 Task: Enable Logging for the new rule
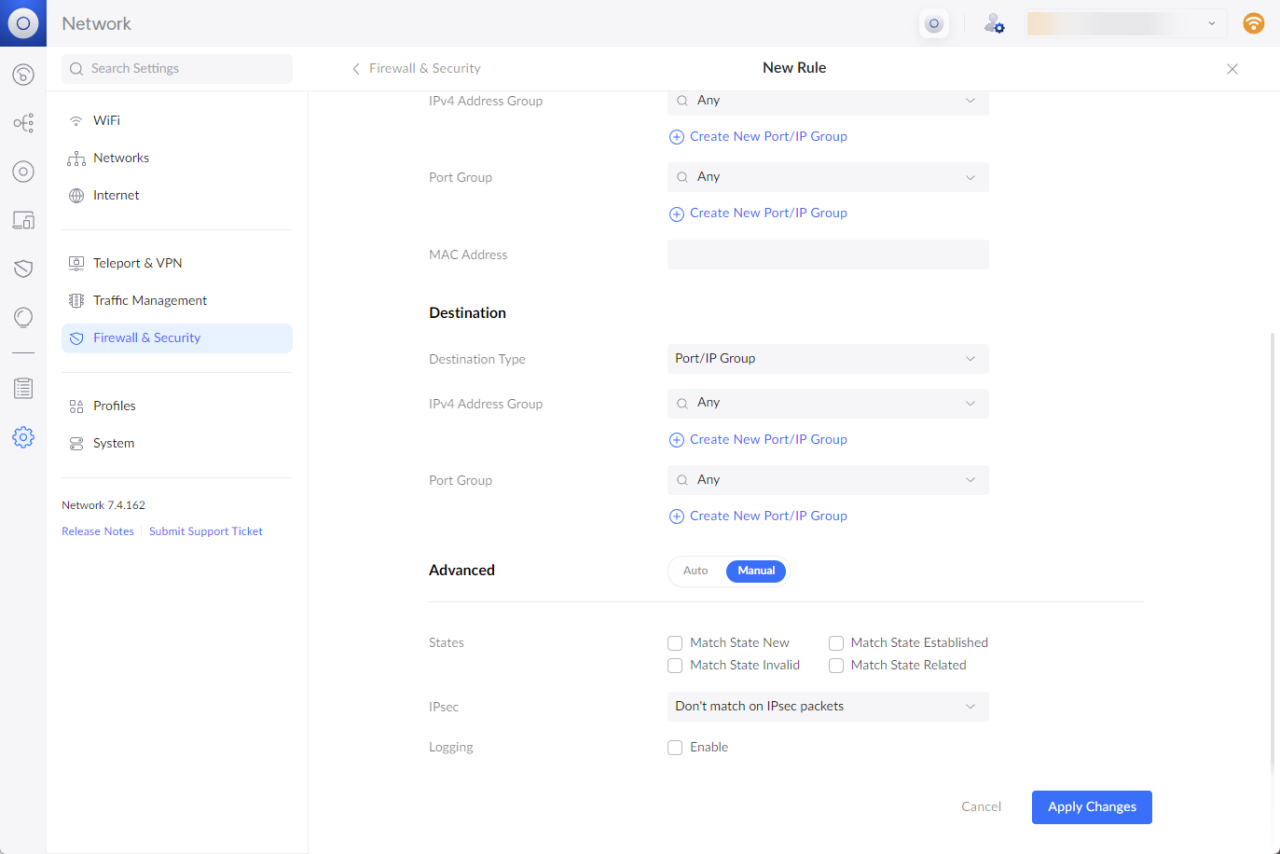pyautogui.click(x=675, y=747)
